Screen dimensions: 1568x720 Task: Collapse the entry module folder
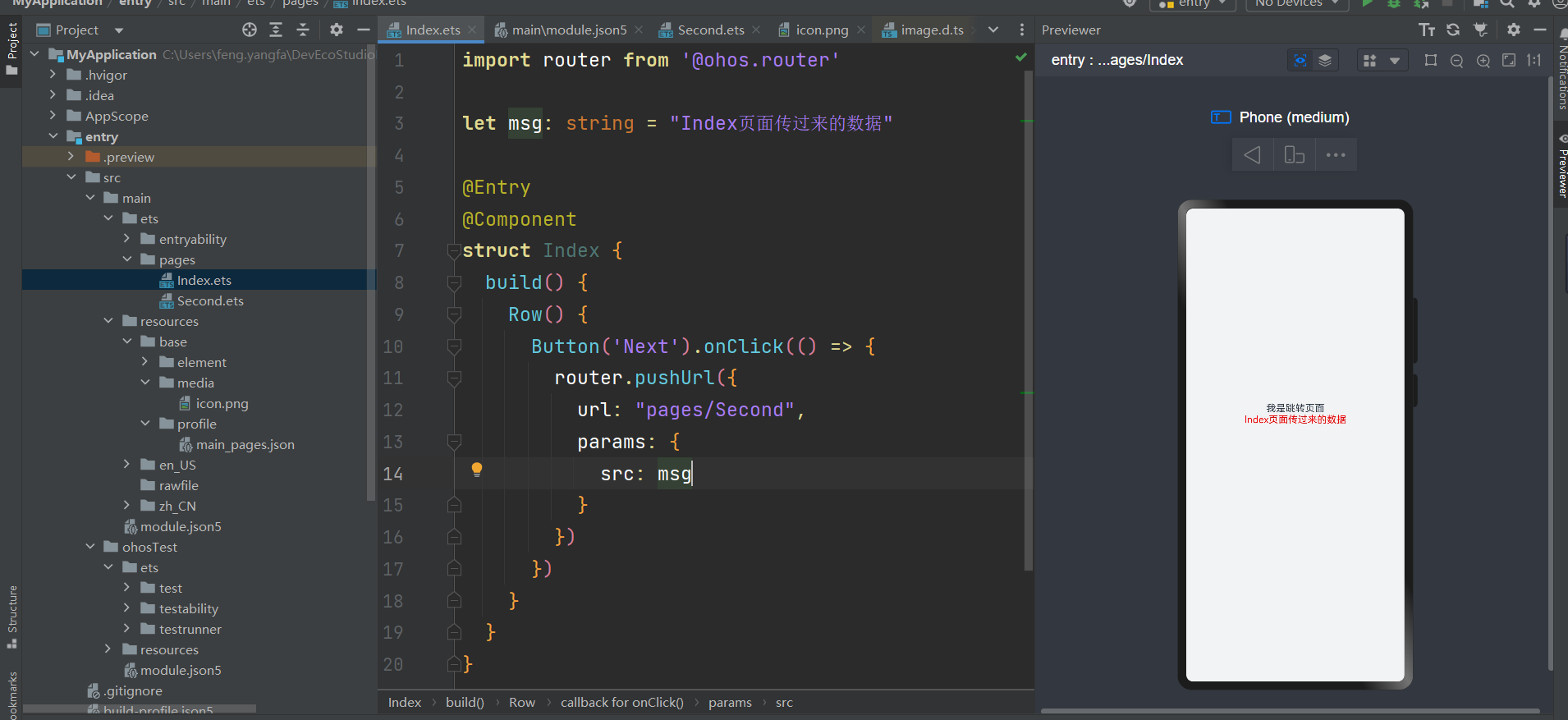[53, 136]
